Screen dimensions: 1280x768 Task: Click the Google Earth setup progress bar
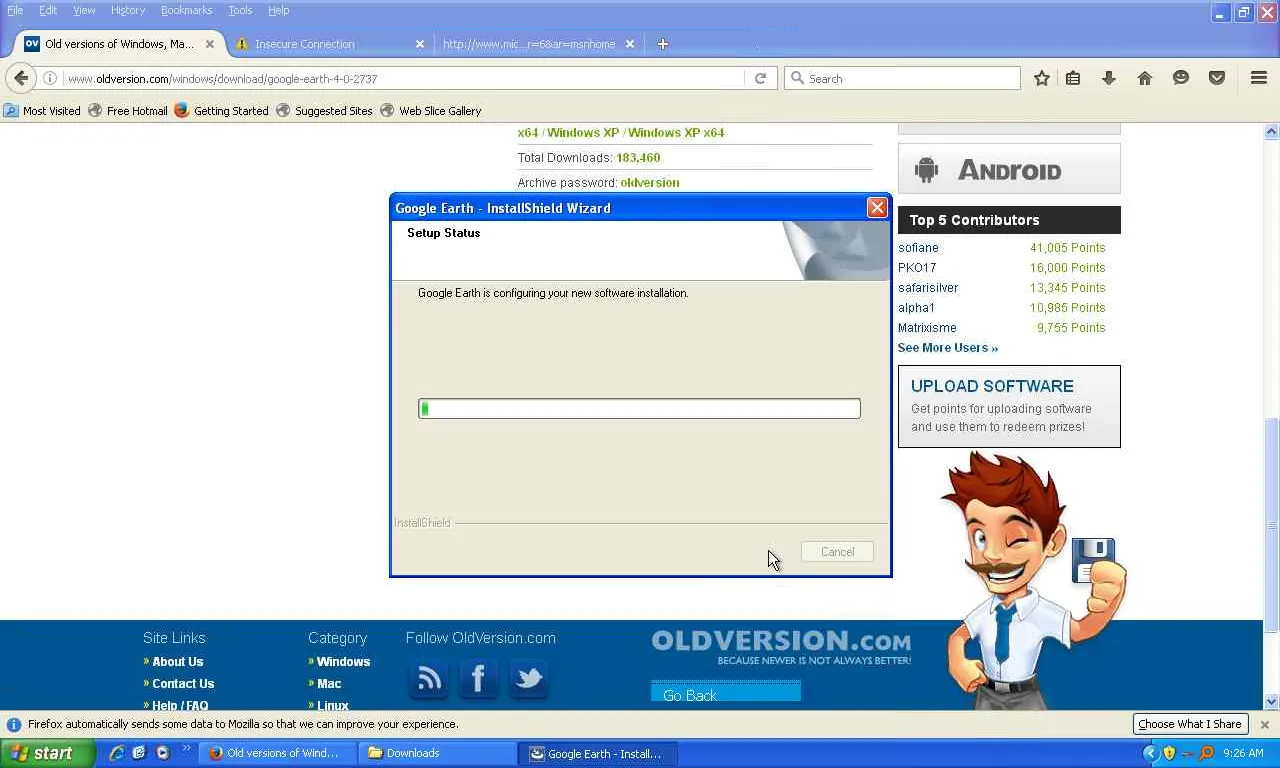639,408
